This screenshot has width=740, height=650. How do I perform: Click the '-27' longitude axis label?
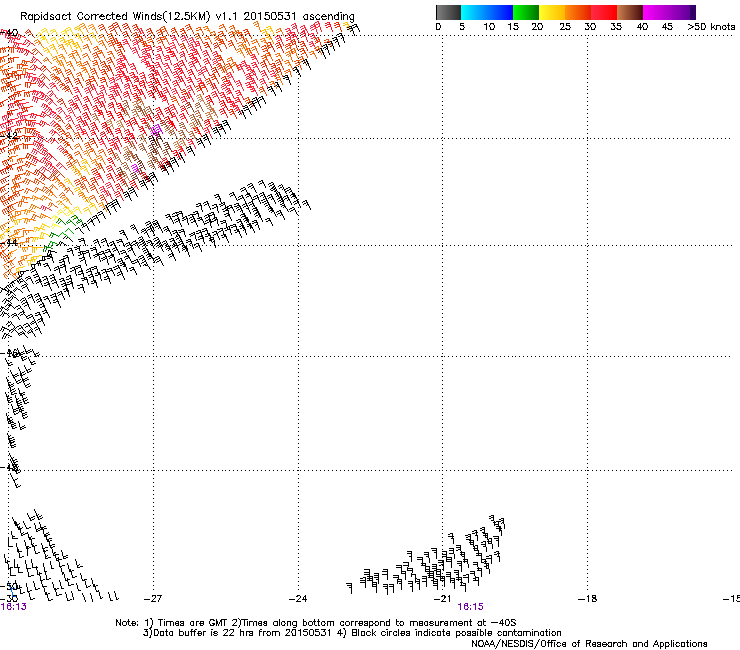coord(153,599)
